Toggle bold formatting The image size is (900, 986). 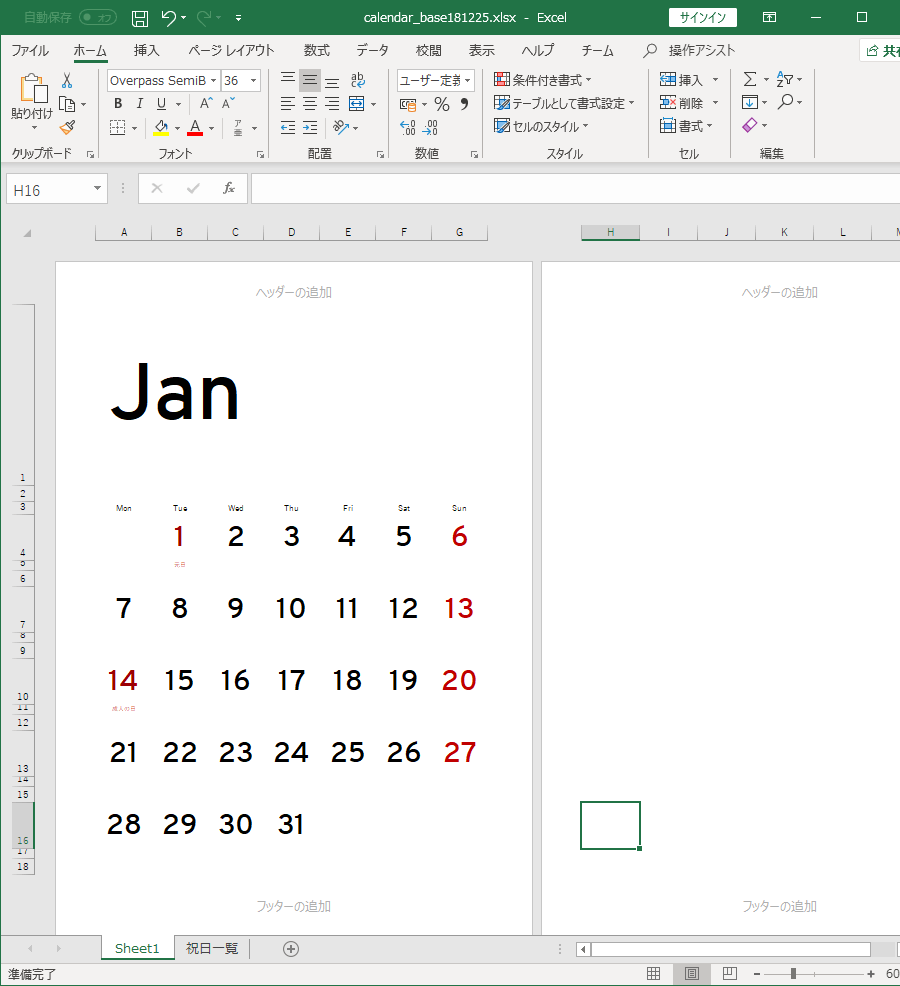(117, 103)
